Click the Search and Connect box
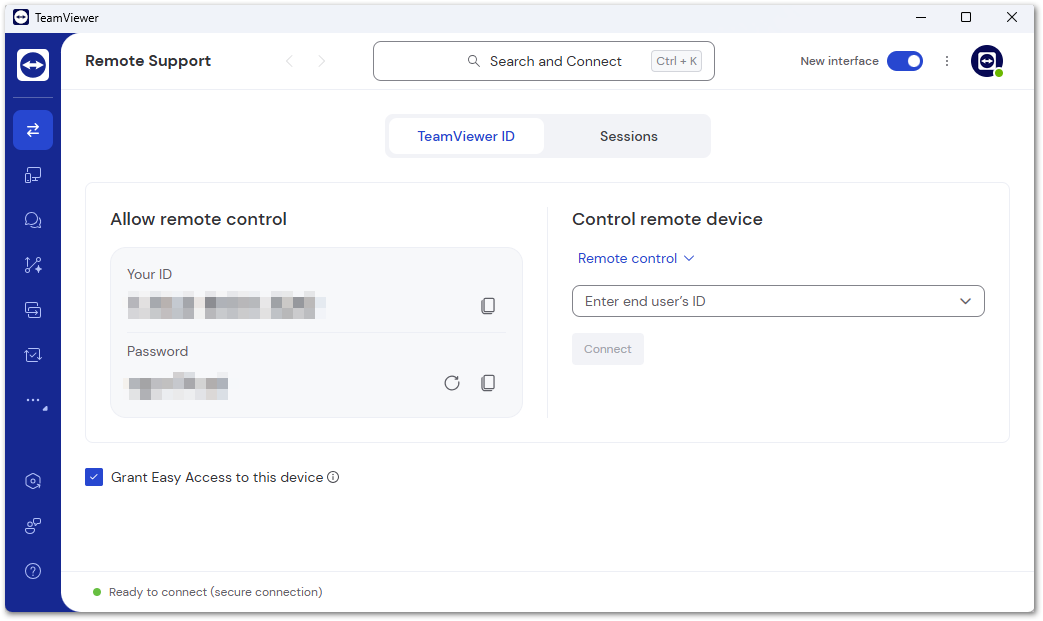This screenshot has width=1043, height=621. click(544, 61)
